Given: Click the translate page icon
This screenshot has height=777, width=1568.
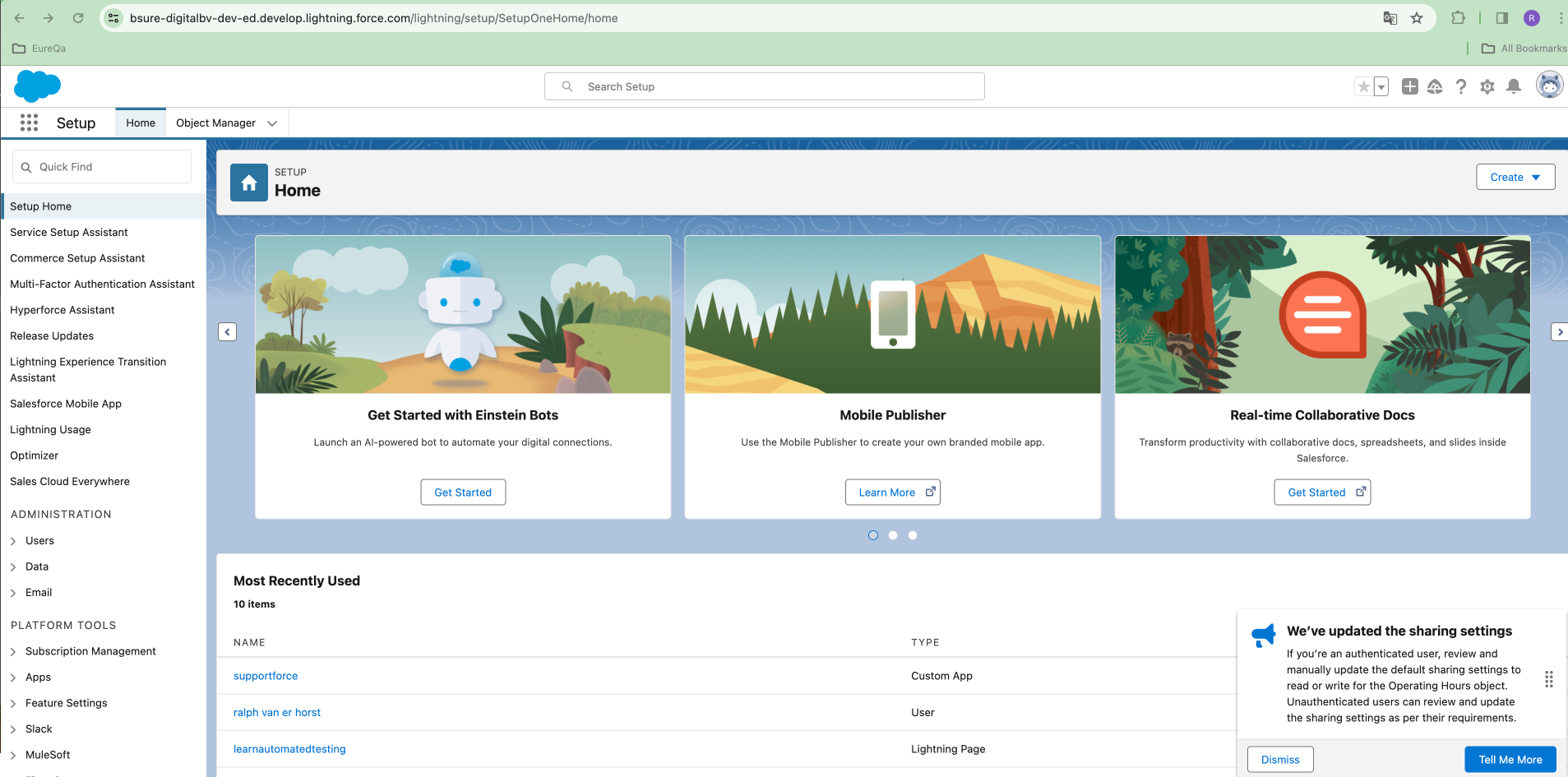Looking at the screenshot, I should pos(1390,18).
